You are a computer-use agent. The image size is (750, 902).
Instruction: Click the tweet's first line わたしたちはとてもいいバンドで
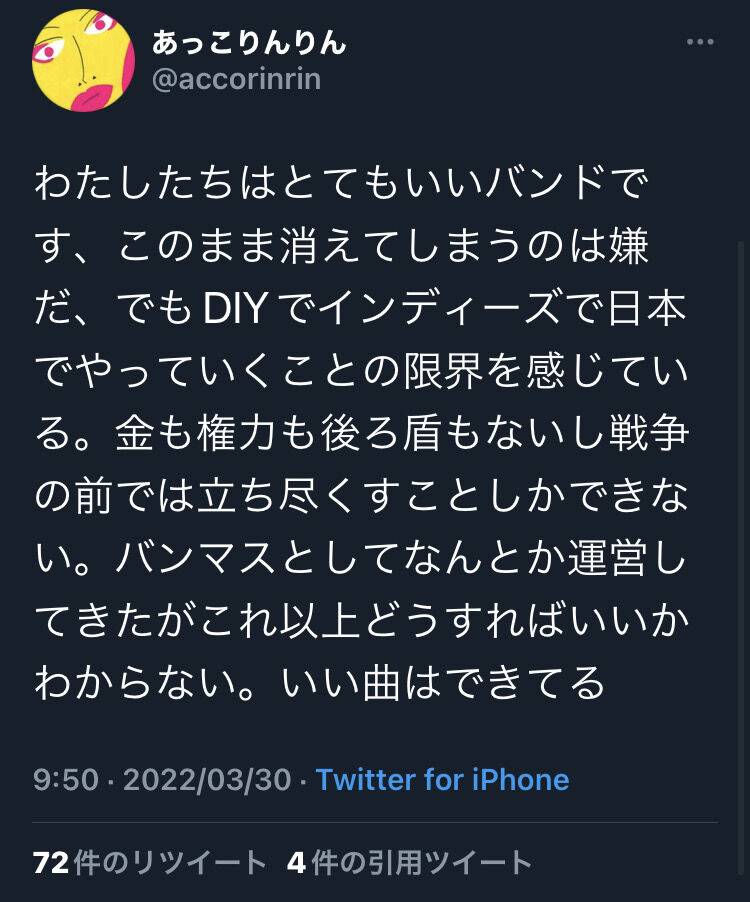(x=342, y=183)
